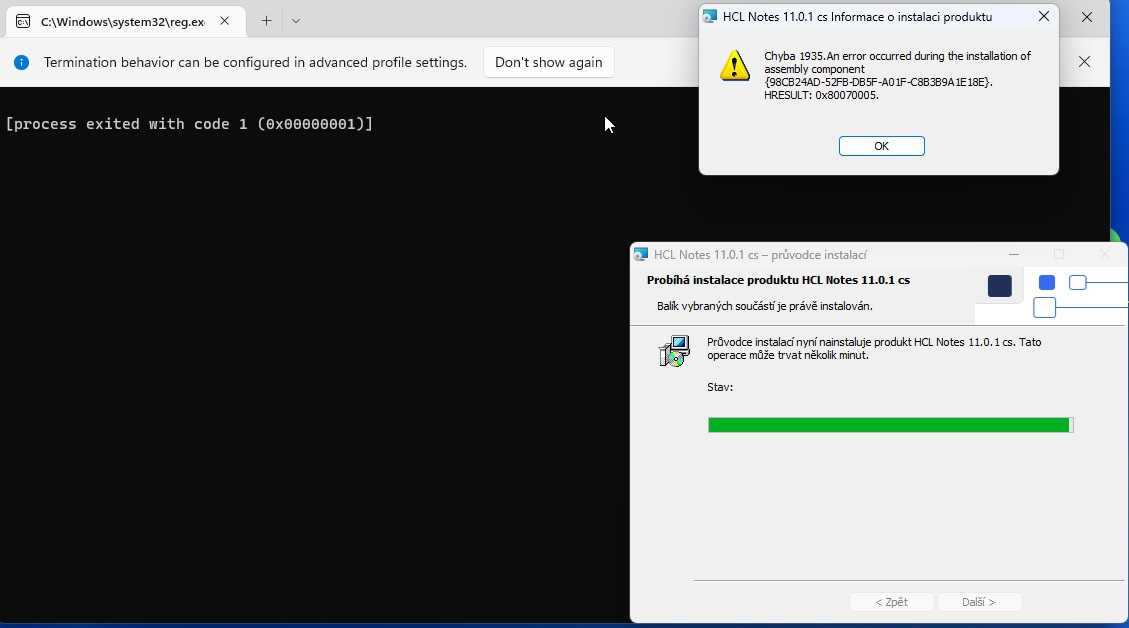
Task: Click the Další next button
Action: click(979, 602)
